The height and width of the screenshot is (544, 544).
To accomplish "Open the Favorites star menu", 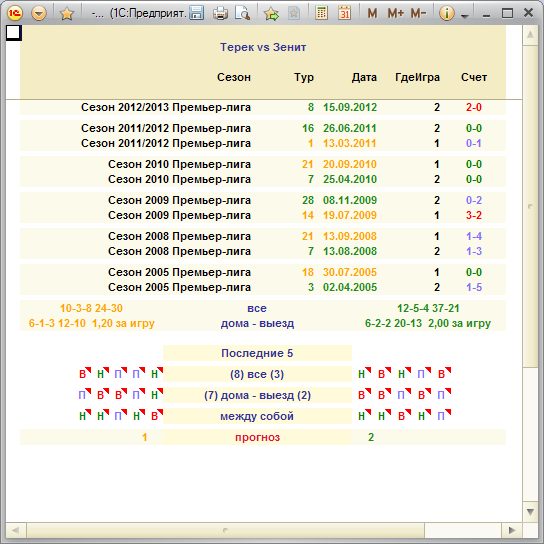I will 67,14.
